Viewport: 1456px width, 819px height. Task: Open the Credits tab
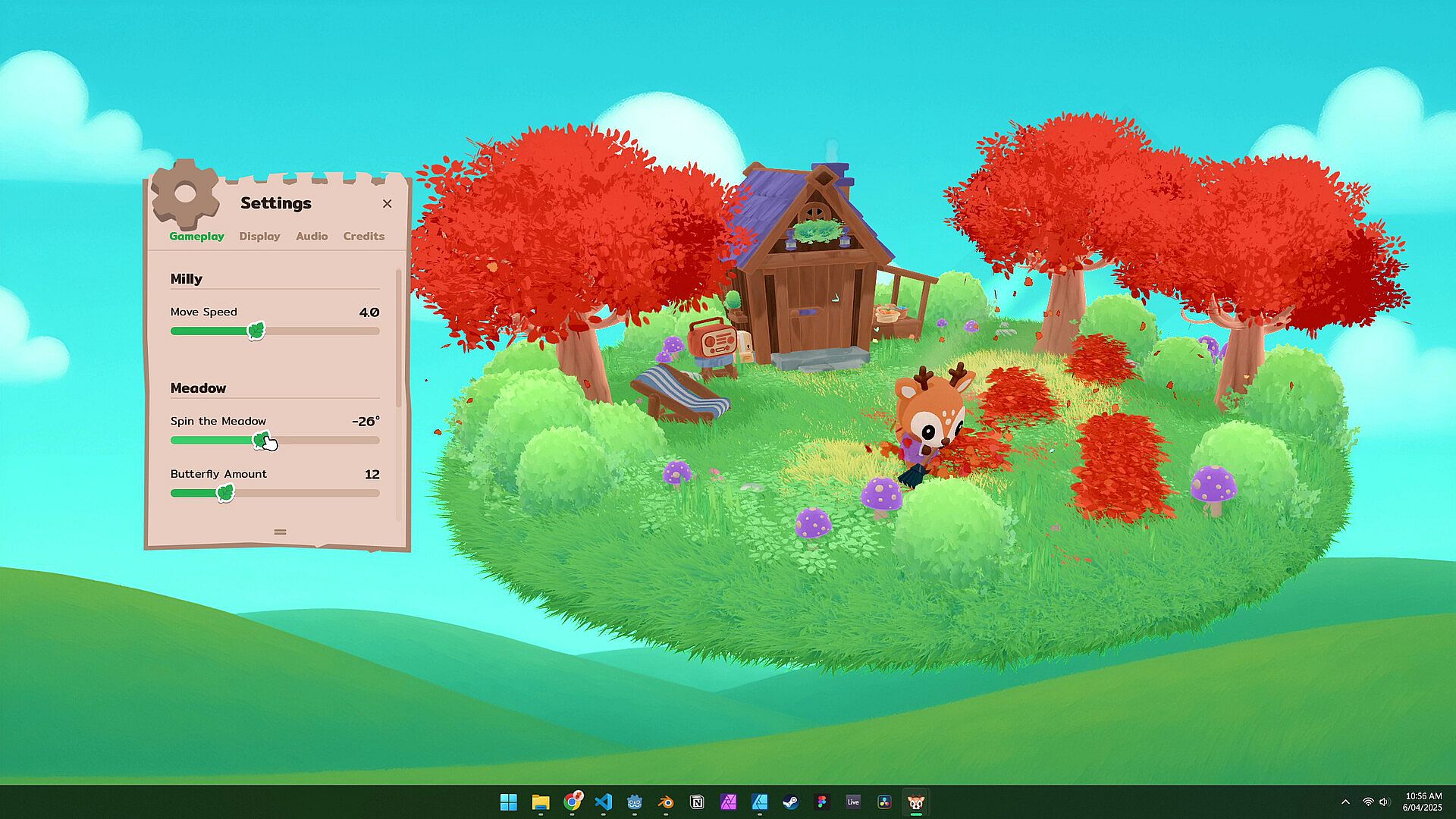363,236
